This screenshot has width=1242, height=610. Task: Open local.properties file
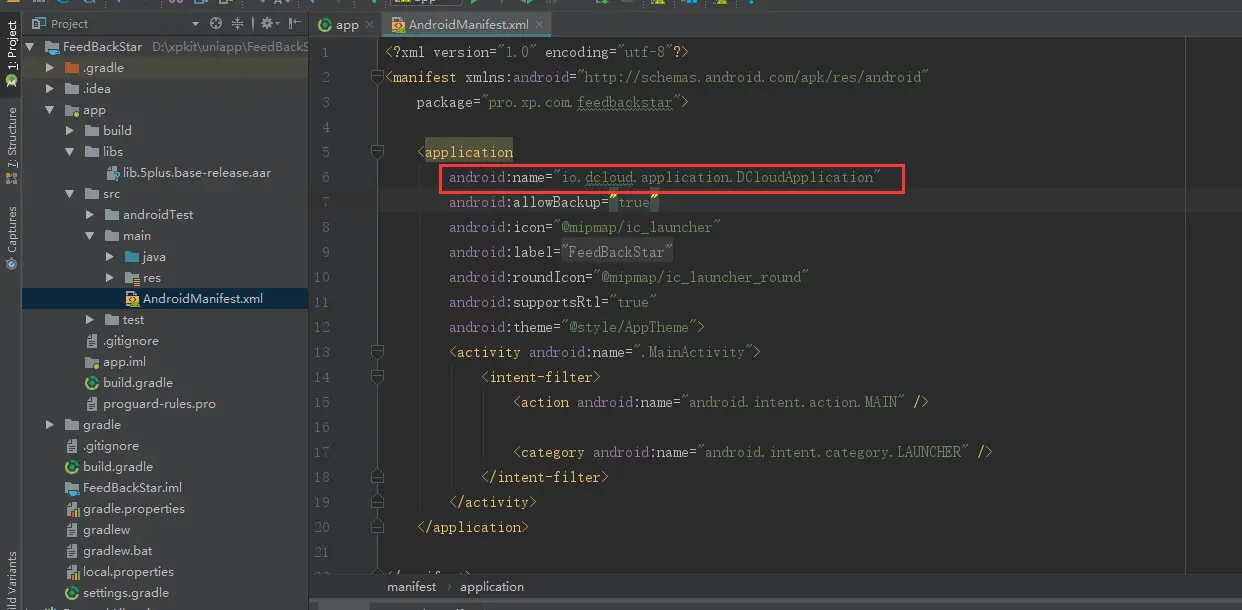point(128,572)
